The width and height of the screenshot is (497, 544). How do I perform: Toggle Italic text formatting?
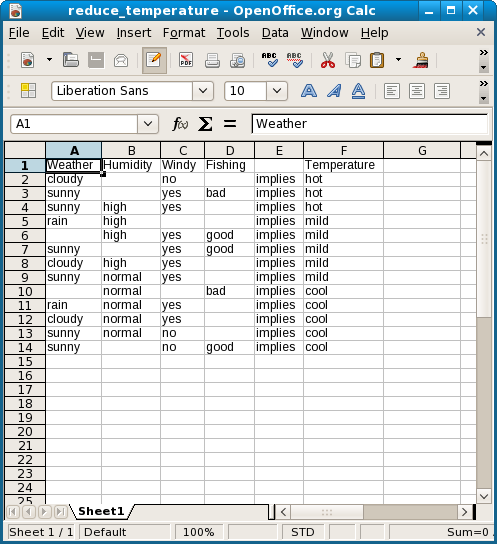tap(334, 91)
